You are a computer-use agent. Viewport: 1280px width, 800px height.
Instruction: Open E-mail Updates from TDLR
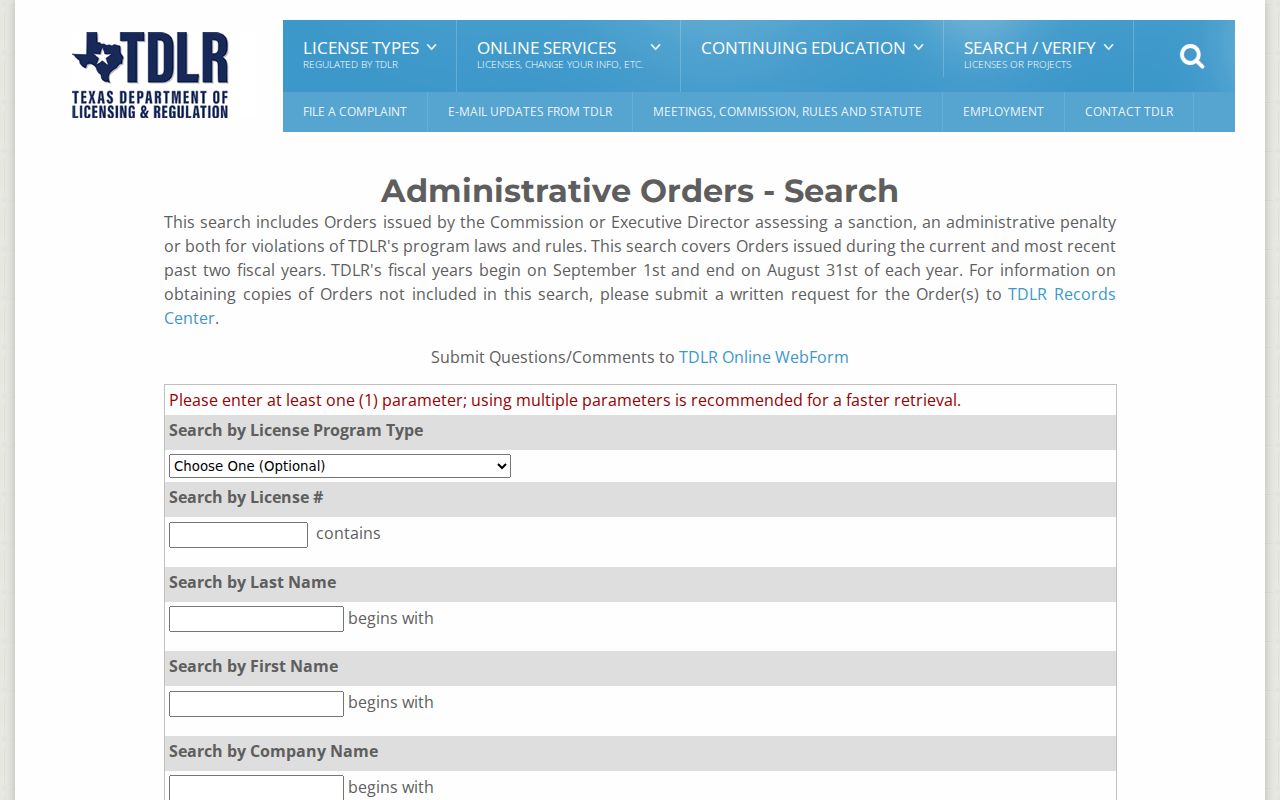(x=530, y=112)
